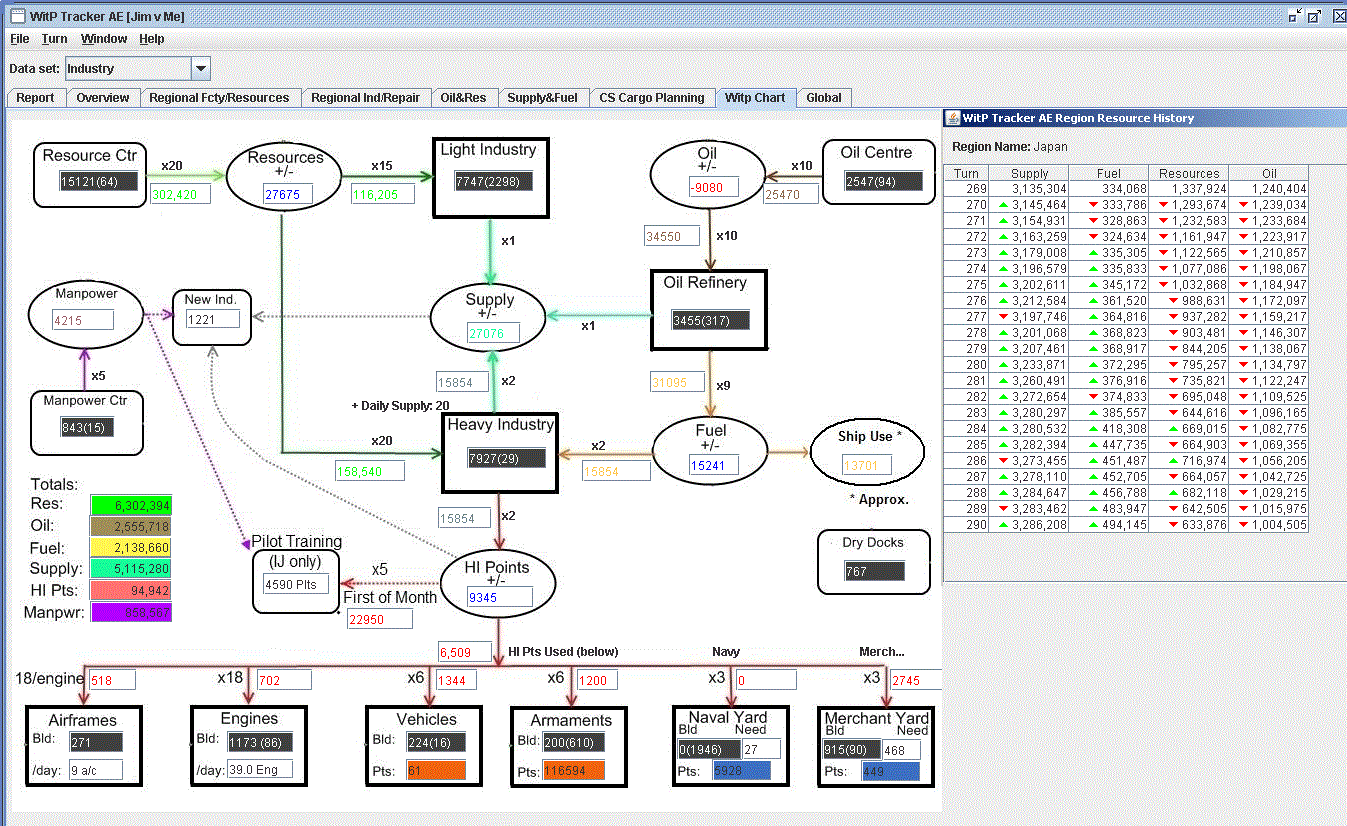The image size is (1347, 826).
Task: Select the Oil&Res tab
Action: click(x=464, y=98)
